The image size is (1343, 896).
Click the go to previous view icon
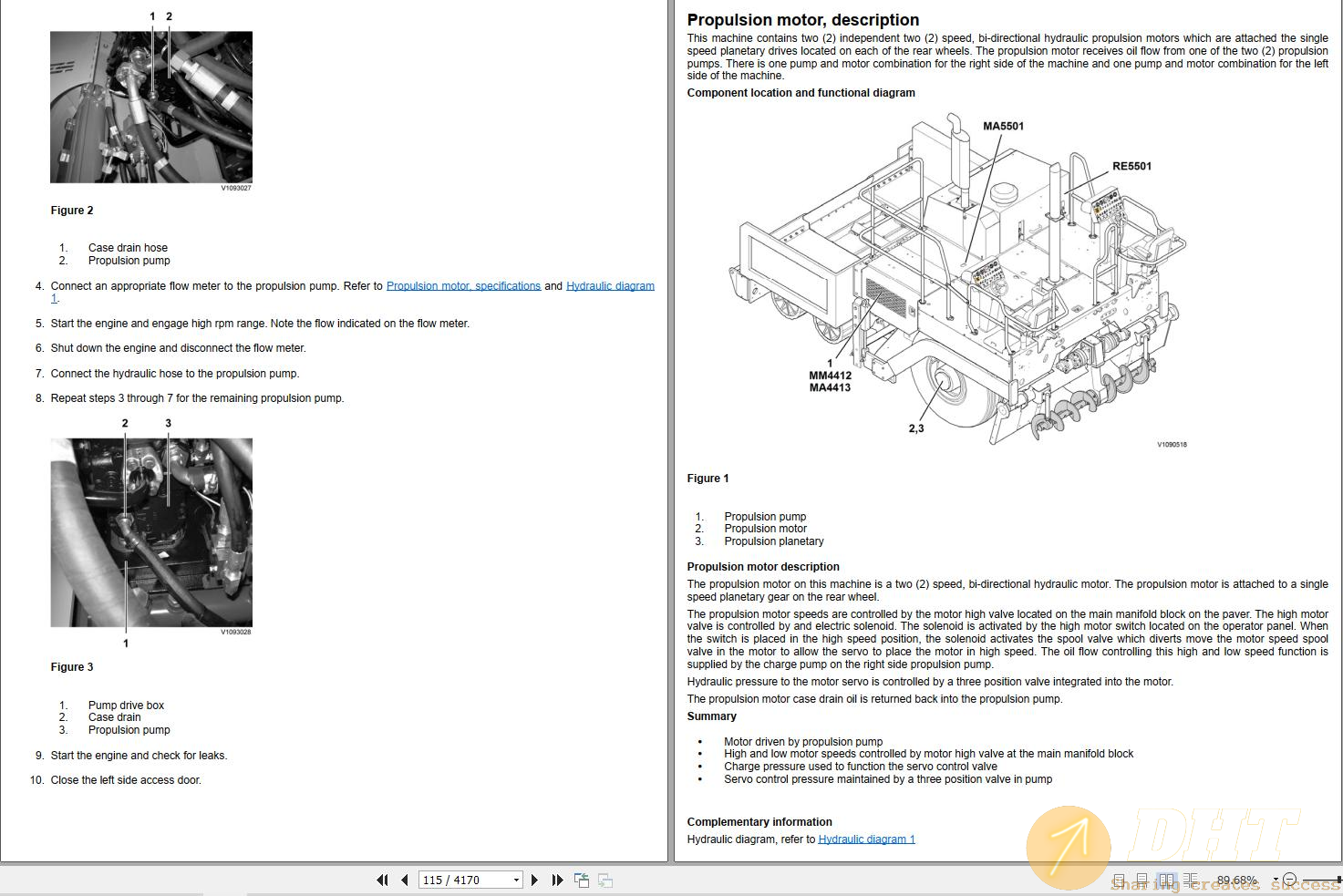pos(581,880)
